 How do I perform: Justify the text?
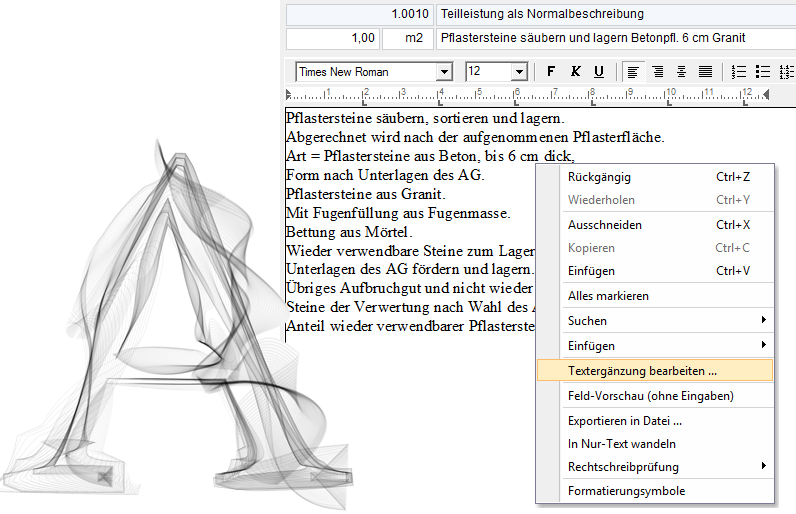coord(705,72)
